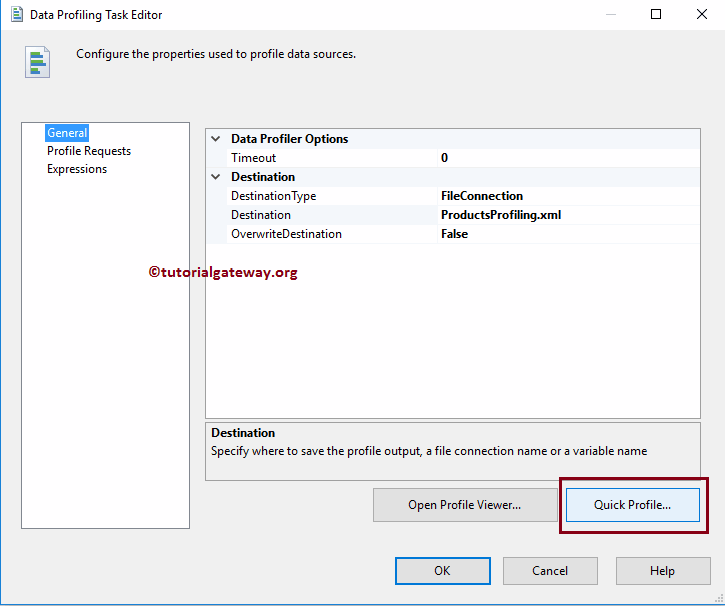Cancel the task editor dialog
The width and height of the screenshot is (725, 606).
(550, 571)
